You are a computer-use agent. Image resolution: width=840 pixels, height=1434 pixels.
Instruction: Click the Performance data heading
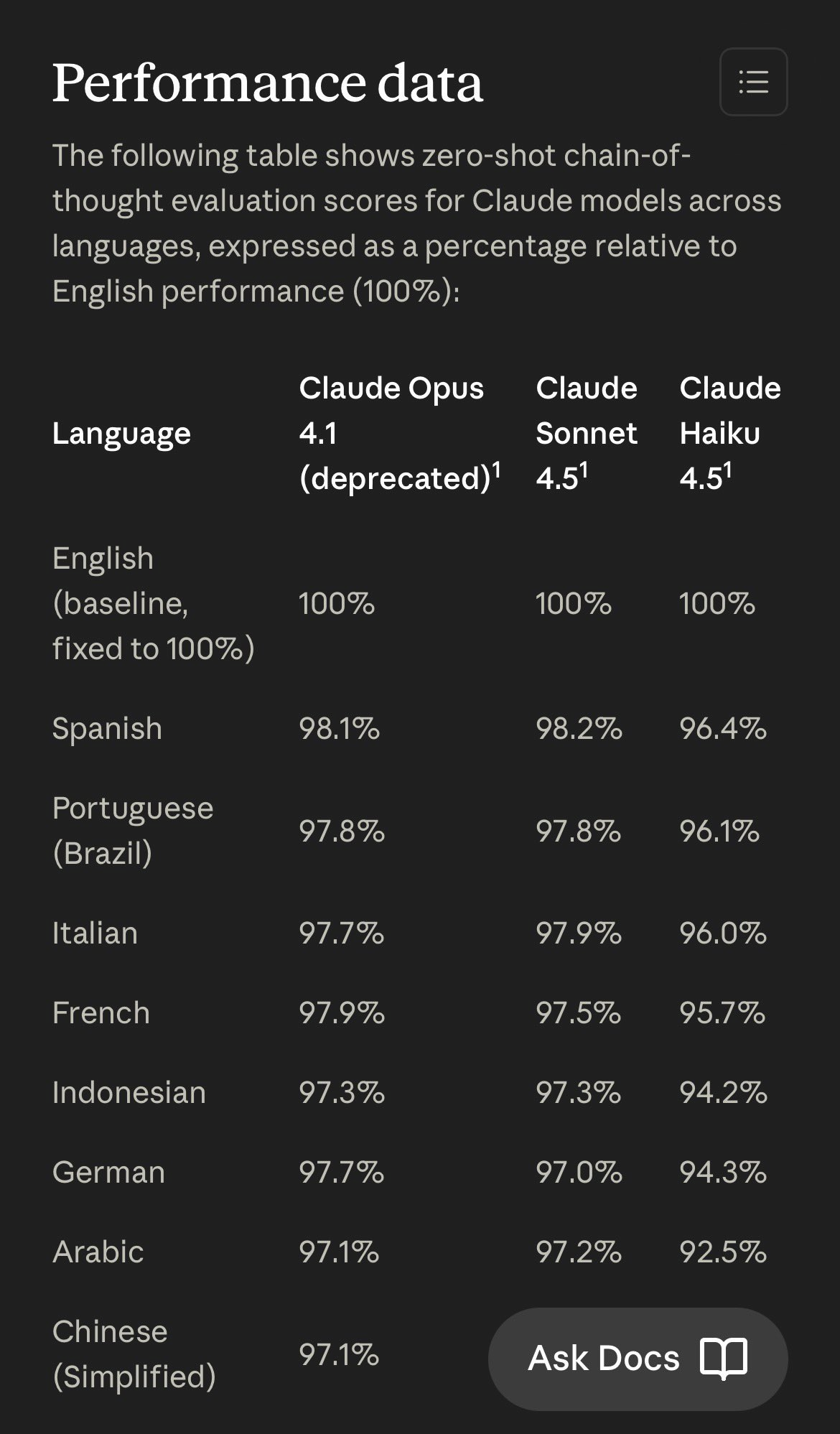coord(267,83)
